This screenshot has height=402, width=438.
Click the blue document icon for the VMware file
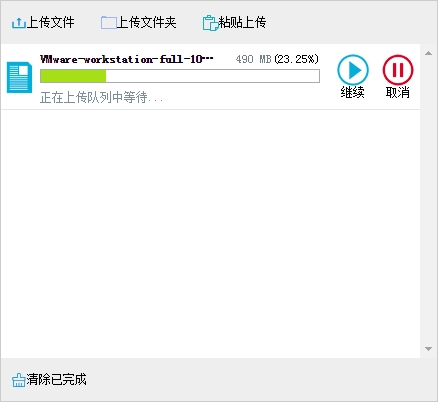[x=19, y=77]
